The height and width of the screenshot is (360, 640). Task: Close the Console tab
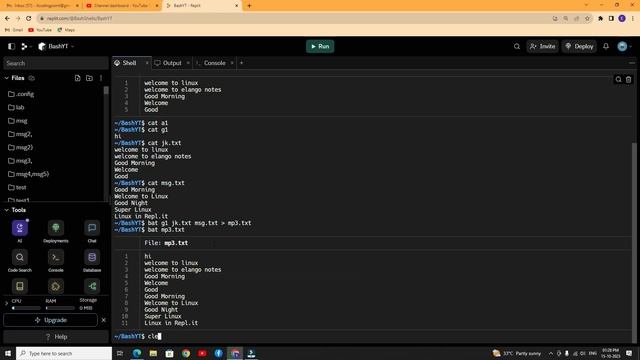tap(232, 63)
